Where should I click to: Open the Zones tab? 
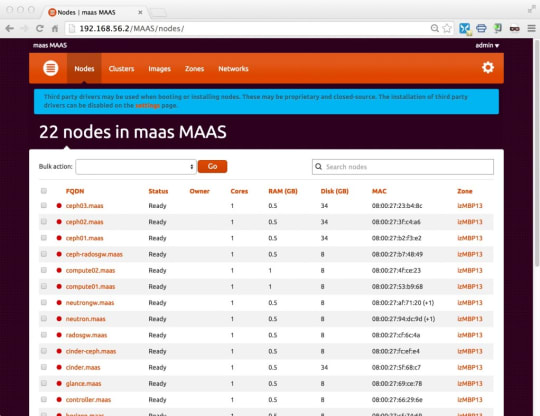(195, 69)
